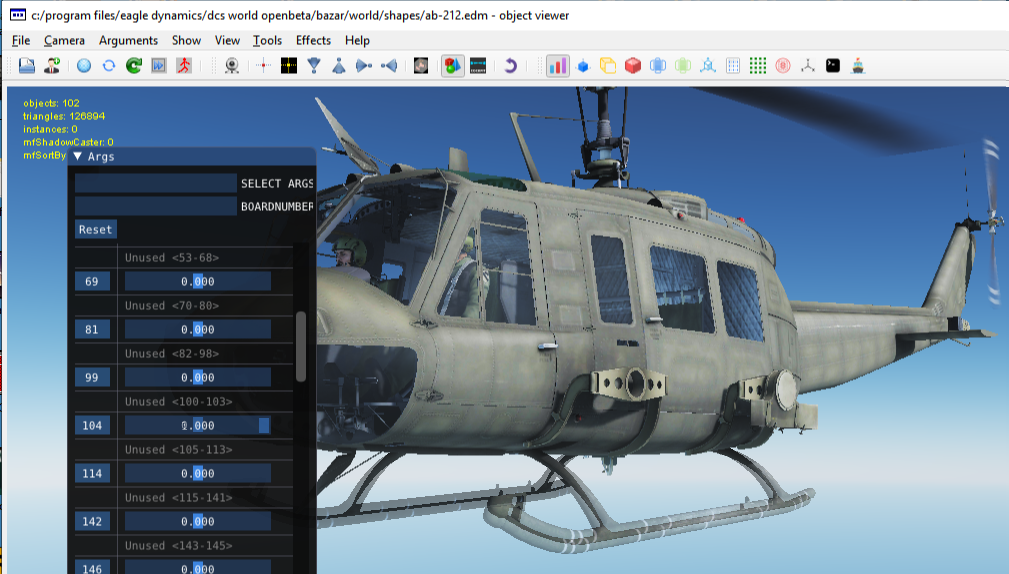Click the Args panel vertical scrollbar
The width and height of the screenshot is (1009, 574).
click(301, 345)
